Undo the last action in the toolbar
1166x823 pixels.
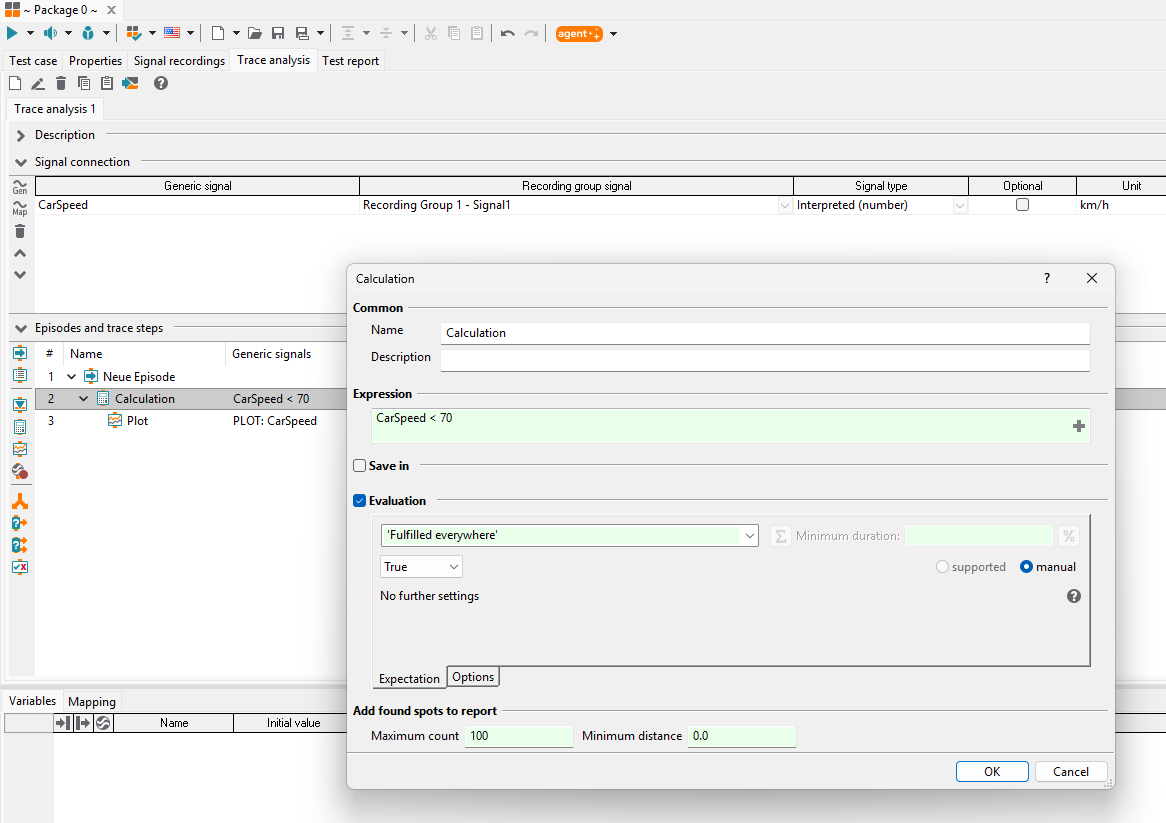pos(508,33)
